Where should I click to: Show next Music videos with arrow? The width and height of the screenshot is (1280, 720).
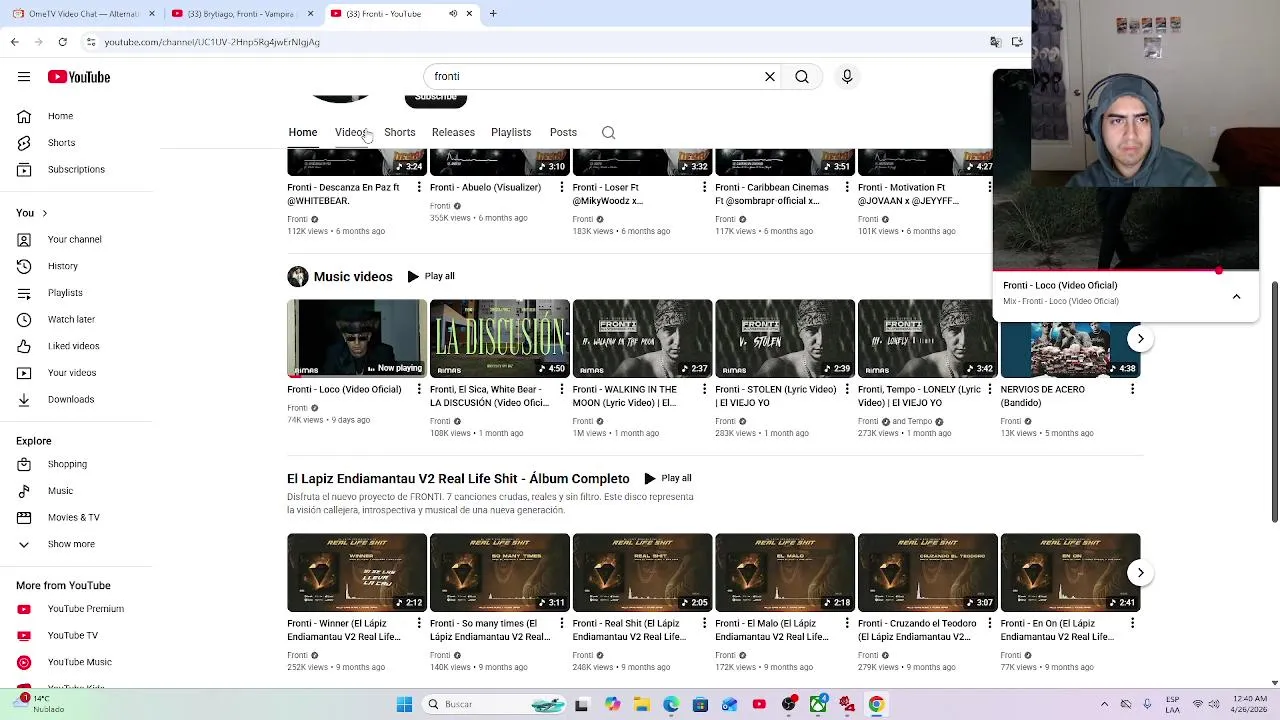tap(1140, 339)
